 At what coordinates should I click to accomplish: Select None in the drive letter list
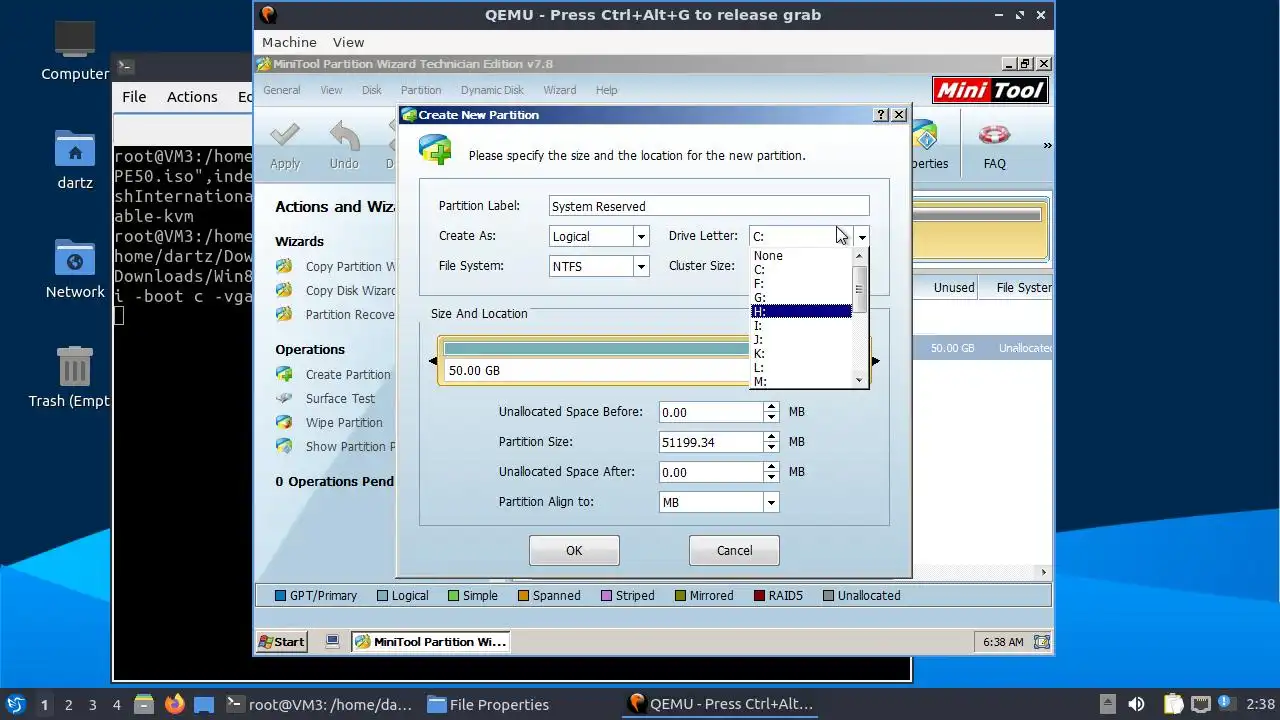[x=801, y=255]
